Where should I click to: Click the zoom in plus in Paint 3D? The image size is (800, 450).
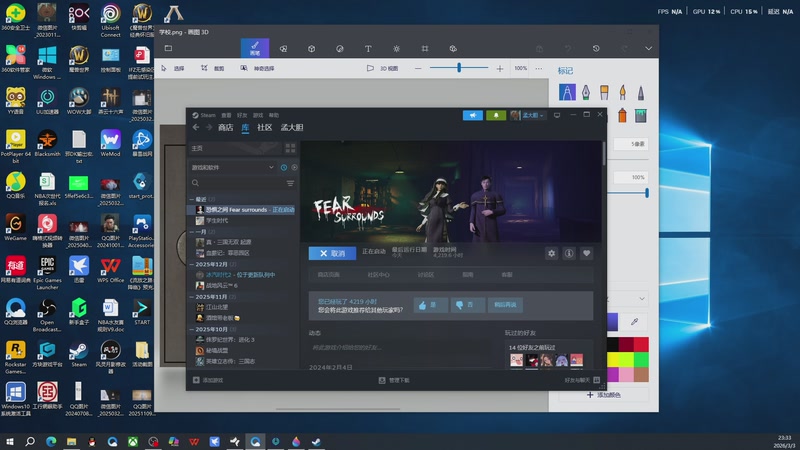(499, 68)
